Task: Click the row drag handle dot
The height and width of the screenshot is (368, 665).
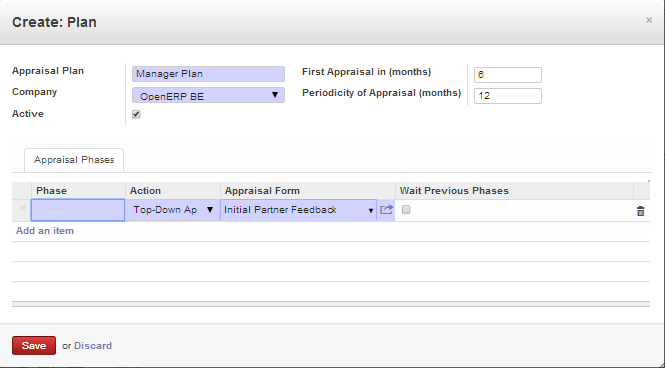Action: (x=23, y=208)
